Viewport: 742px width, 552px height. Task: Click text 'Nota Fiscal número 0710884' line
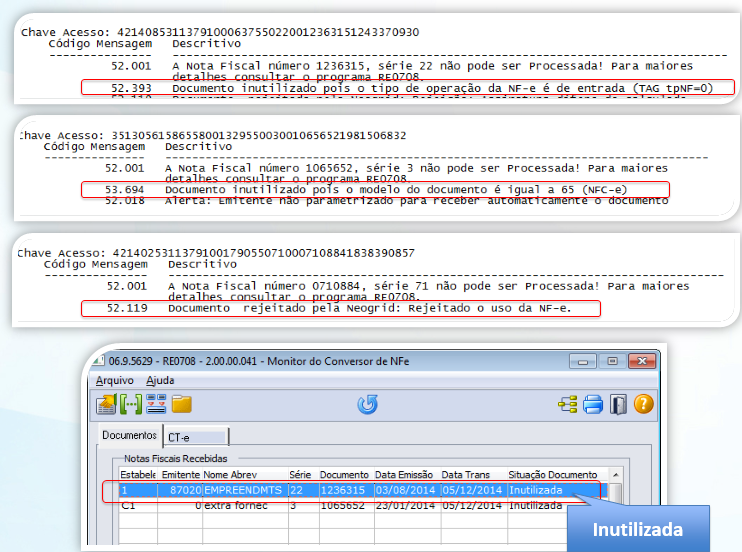tap(429, 286)
